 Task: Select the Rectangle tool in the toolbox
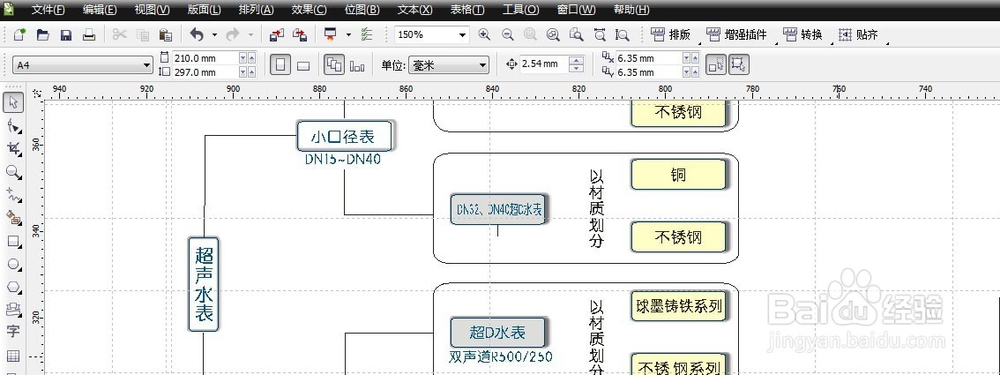click(13, 241)
